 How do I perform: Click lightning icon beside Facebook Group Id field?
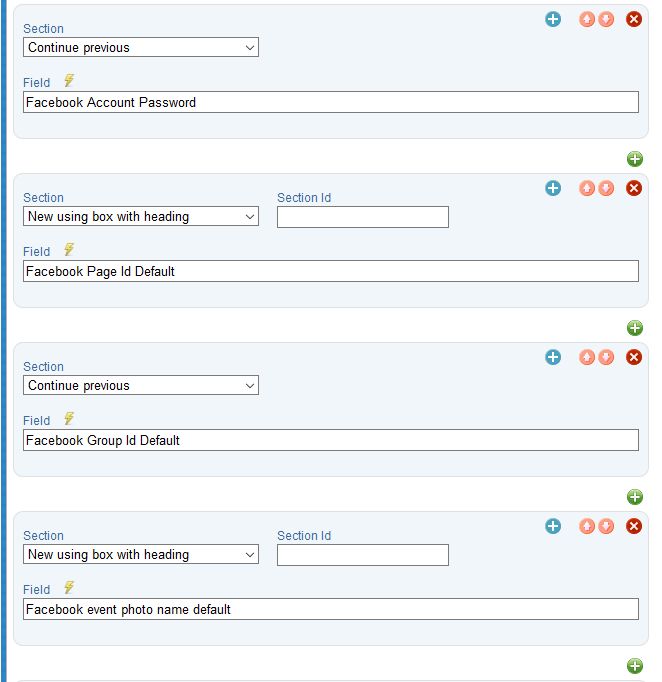69,418
